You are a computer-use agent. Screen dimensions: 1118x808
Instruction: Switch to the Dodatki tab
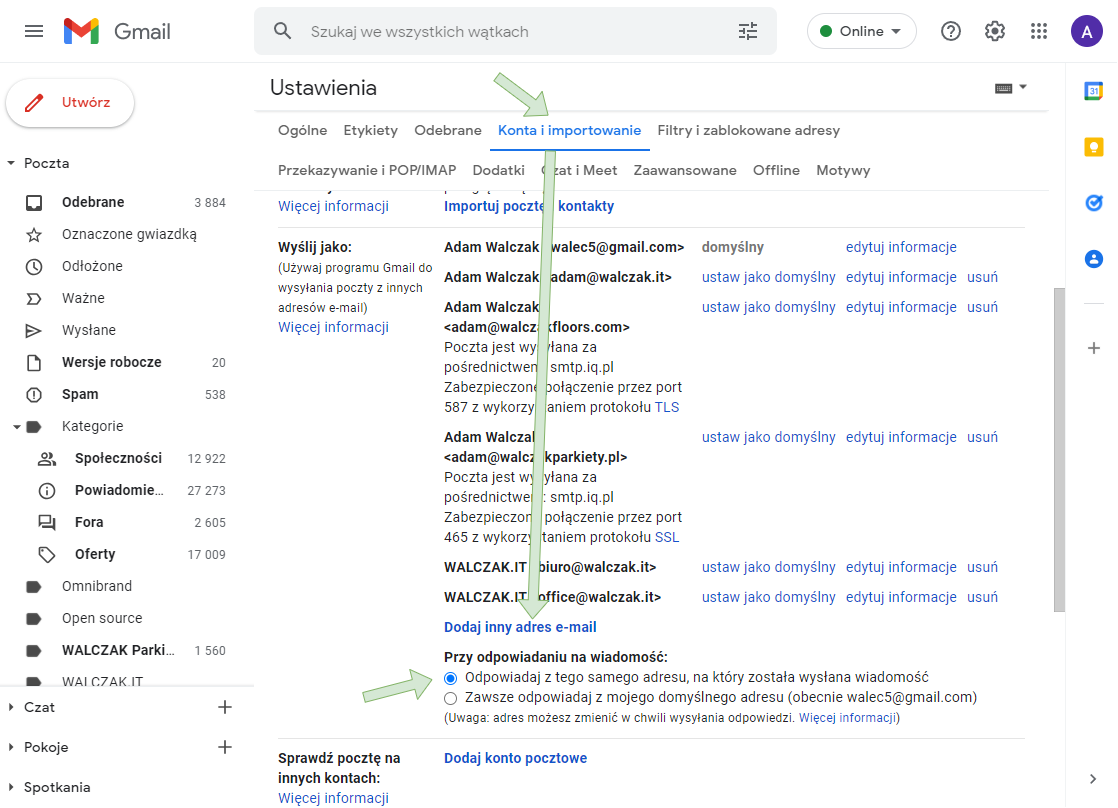[498, 170]
